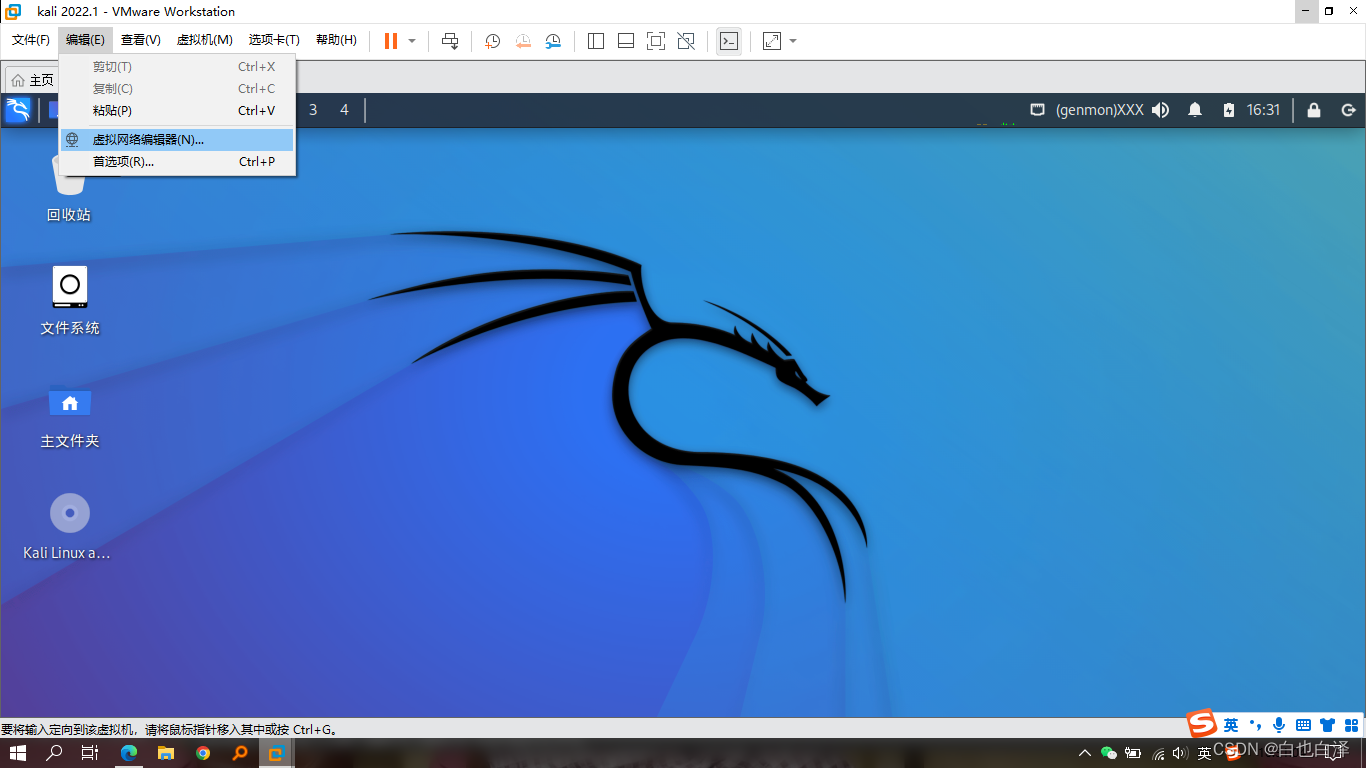1366x768 pixels.
Task: Select the 文件系统 desktop icon
Action: coord(70,300)
